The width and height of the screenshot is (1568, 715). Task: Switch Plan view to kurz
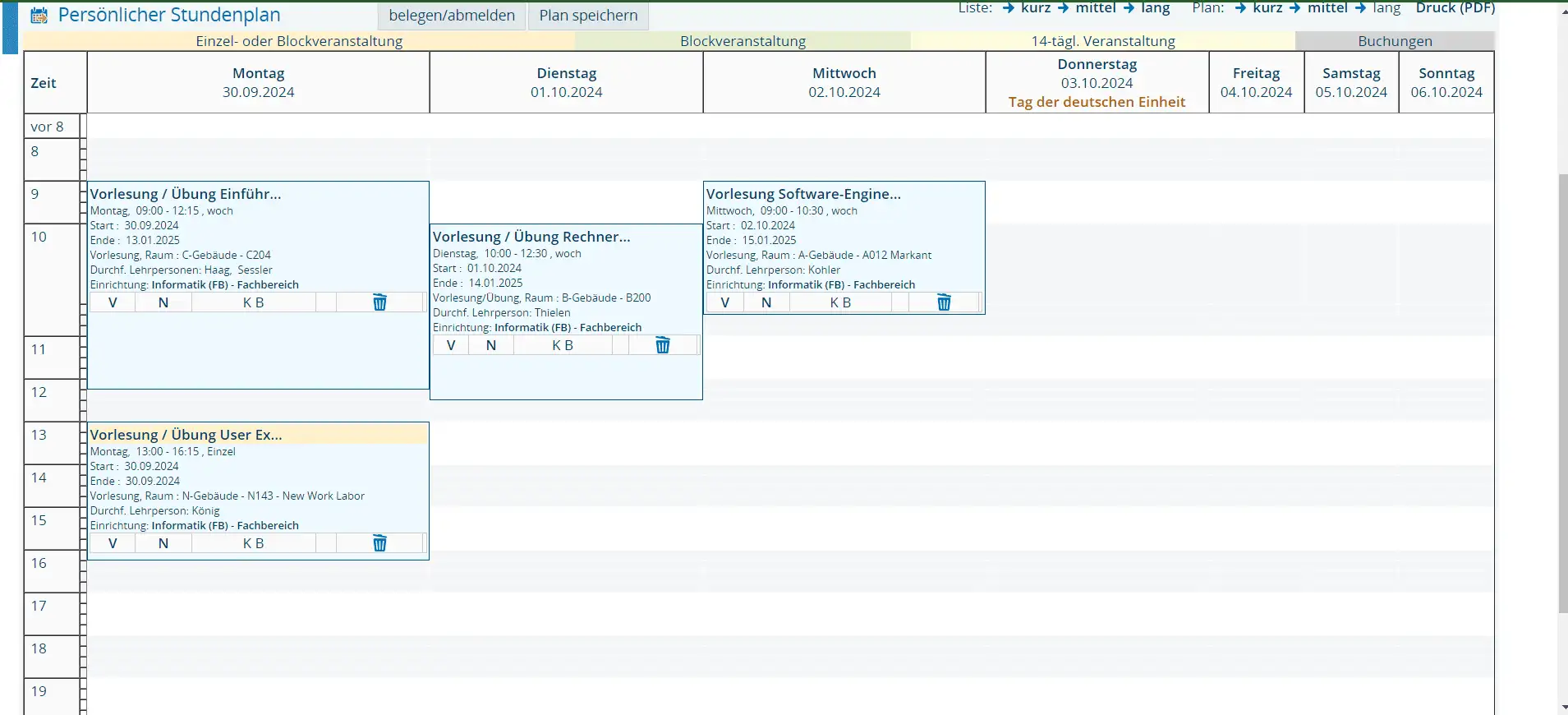click(1267, 8)
